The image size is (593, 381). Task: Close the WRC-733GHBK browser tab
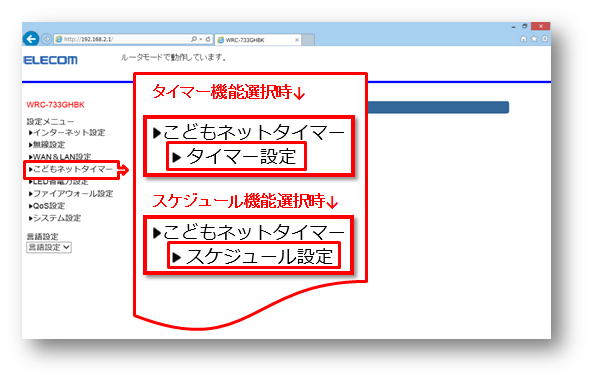click(x=296, y=40)
